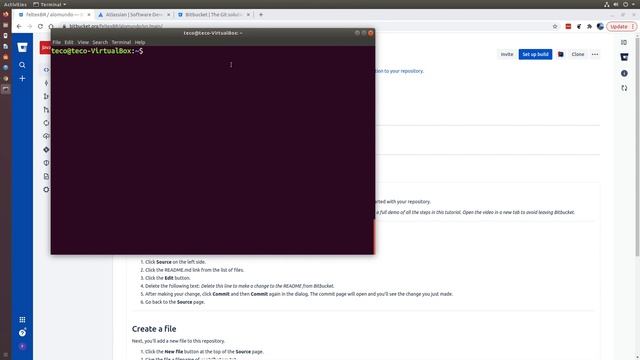The height and width of the screenshot is (360, 640).
Task: Open the Bitbucket home logo in blue sidebar
Action: (x=22, y=48)
